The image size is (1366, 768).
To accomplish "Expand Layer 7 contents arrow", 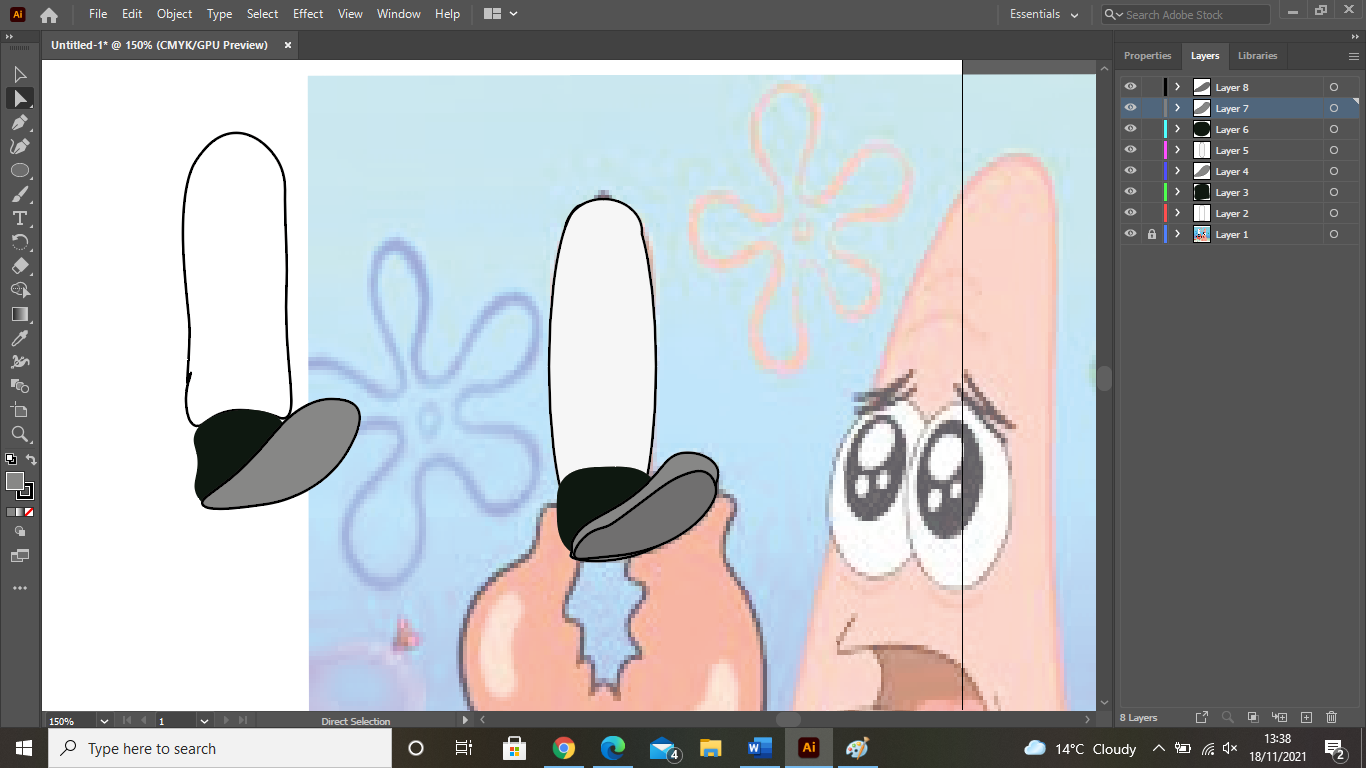I will click(1178, 108).
